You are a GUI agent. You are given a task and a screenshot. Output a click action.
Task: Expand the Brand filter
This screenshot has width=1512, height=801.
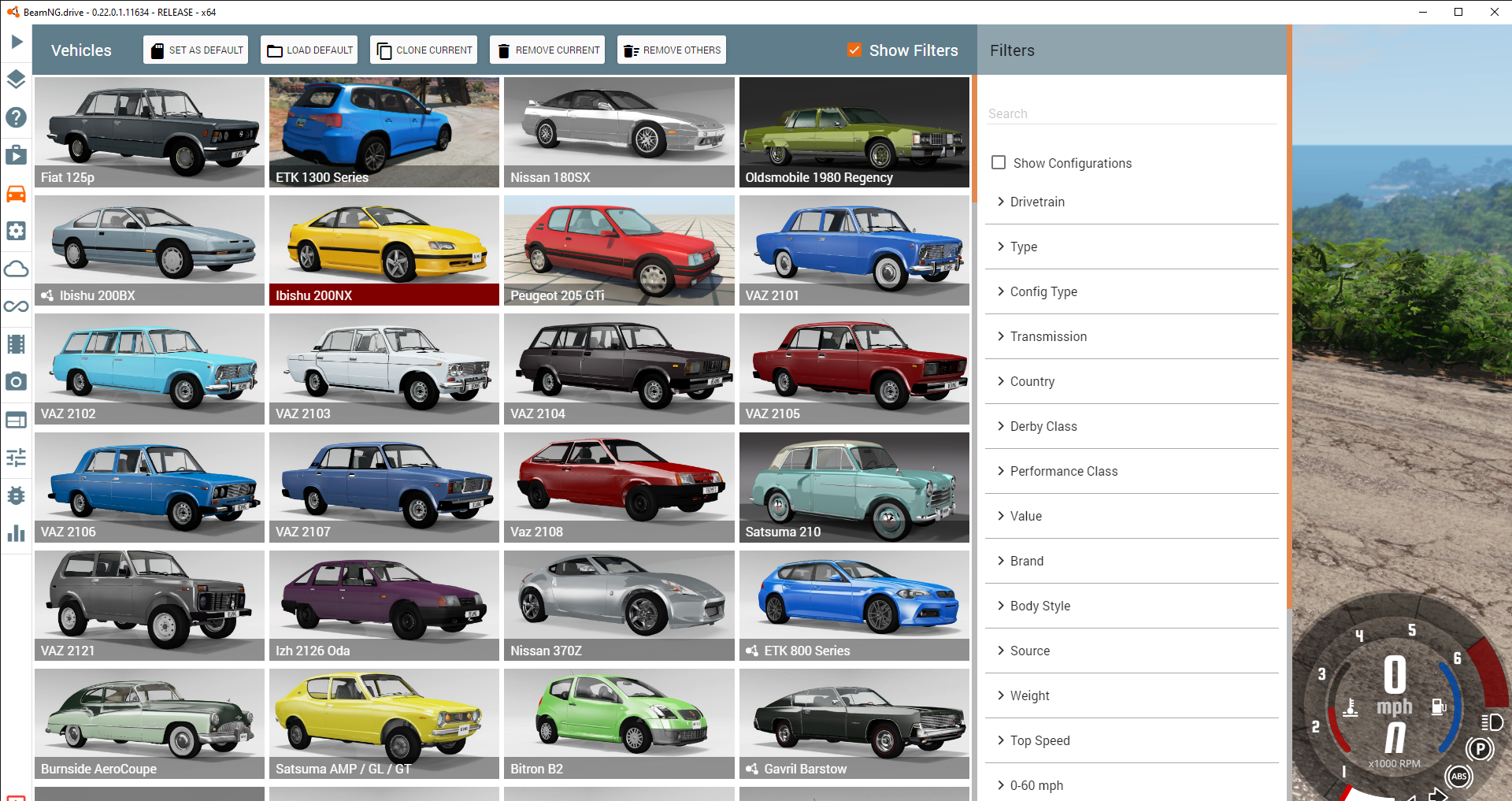coord(1132,561)
